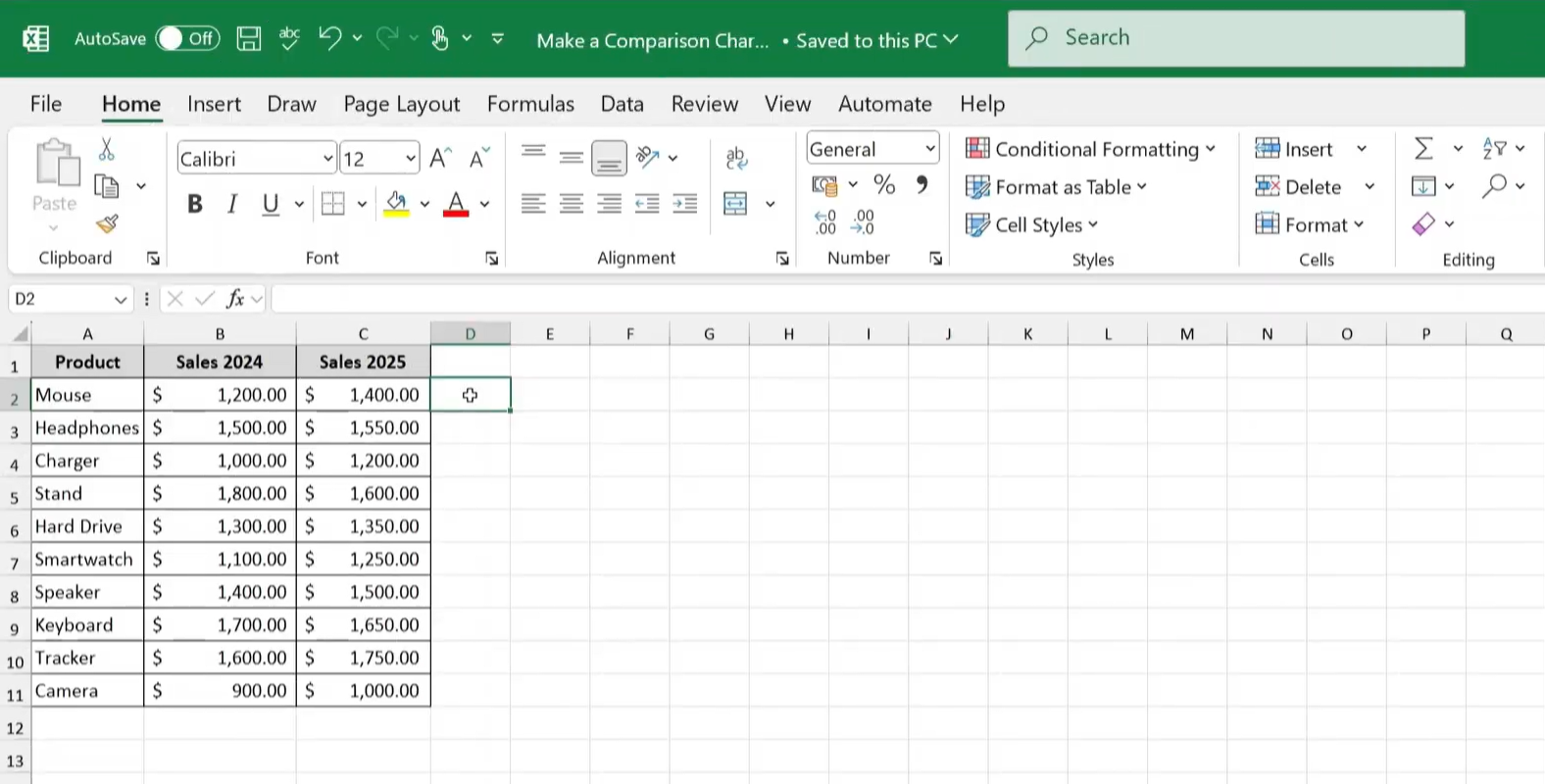This screenshot has width=1545, height=784.
Task: Click the Delete cells button
Action: (1298, 186)
